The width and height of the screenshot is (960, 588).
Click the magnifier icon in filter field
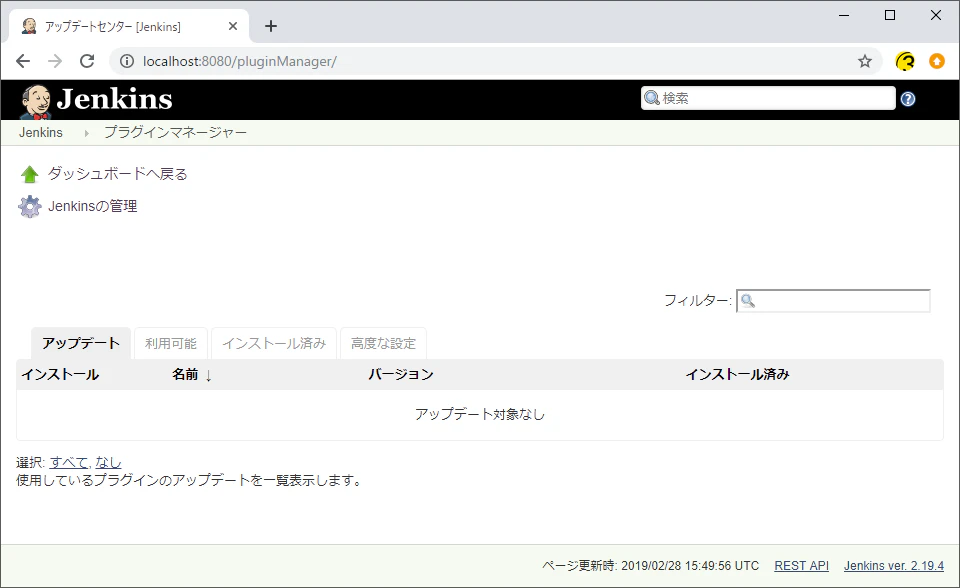click(x=748, y=301)
